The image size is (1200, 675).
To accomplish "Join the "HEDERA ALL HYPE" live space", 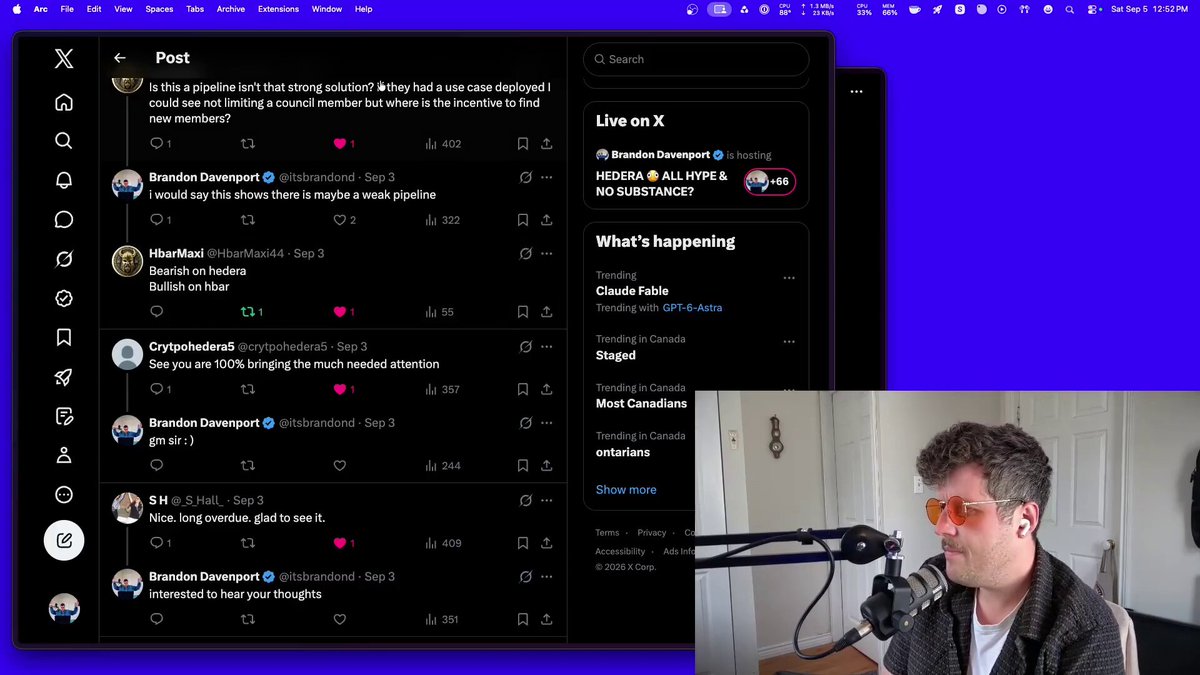I will pos(770,182).
